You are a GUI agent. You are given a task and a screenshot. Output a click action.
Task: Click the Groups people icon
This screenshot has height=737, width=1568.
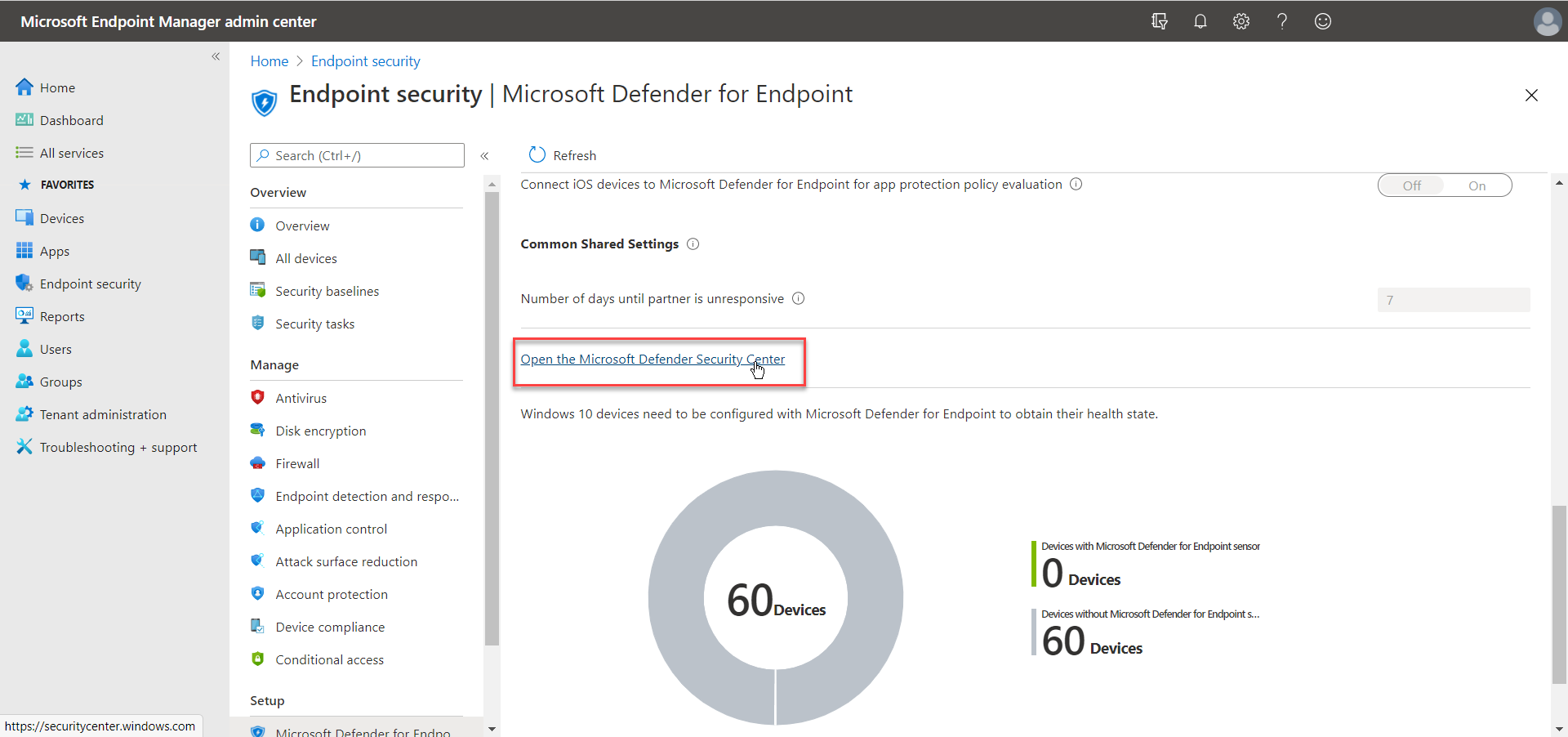point(24,382)
